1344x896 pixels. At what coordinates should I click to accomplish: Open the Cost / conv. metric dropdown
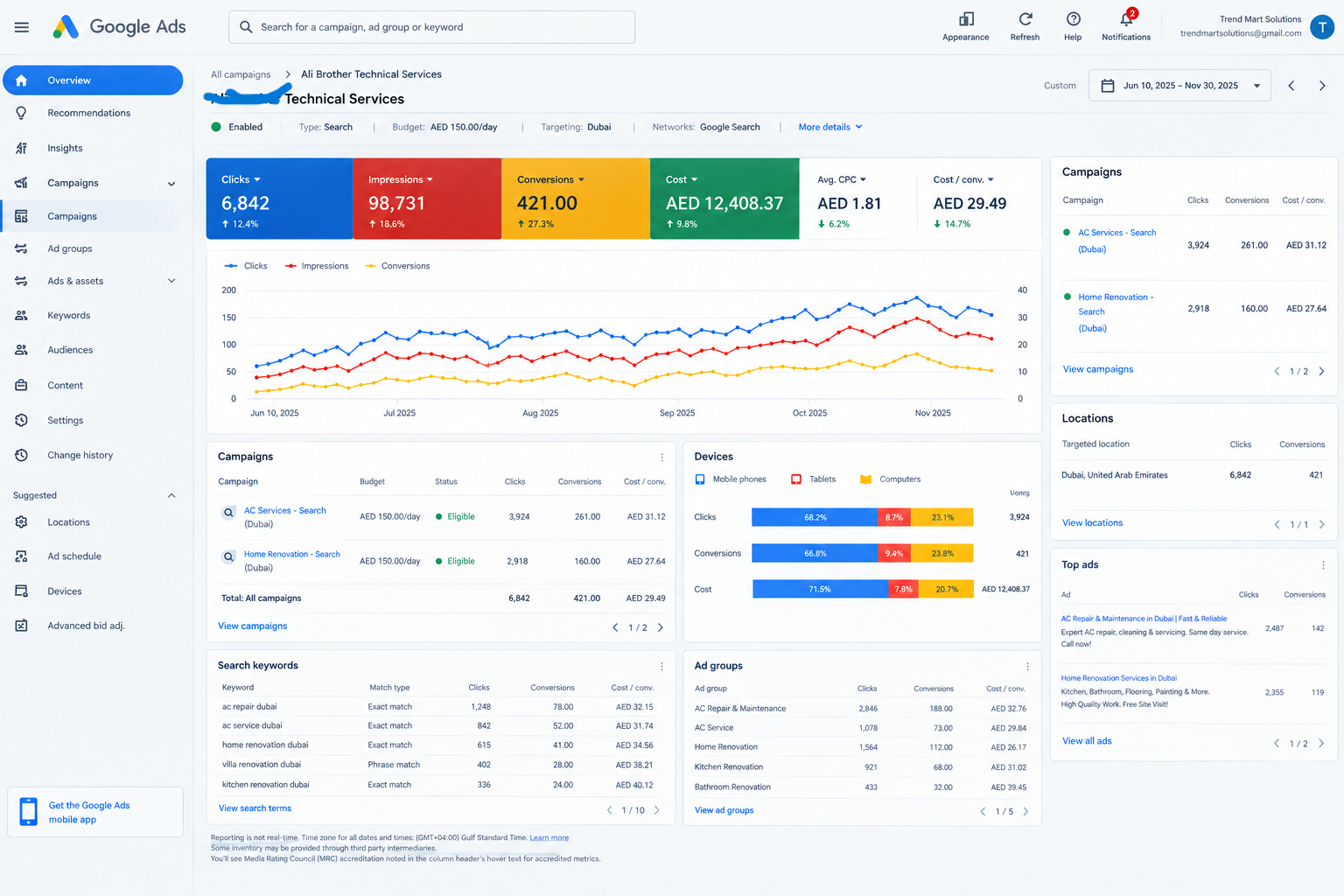pyautogui.click(x=964, y=179)
